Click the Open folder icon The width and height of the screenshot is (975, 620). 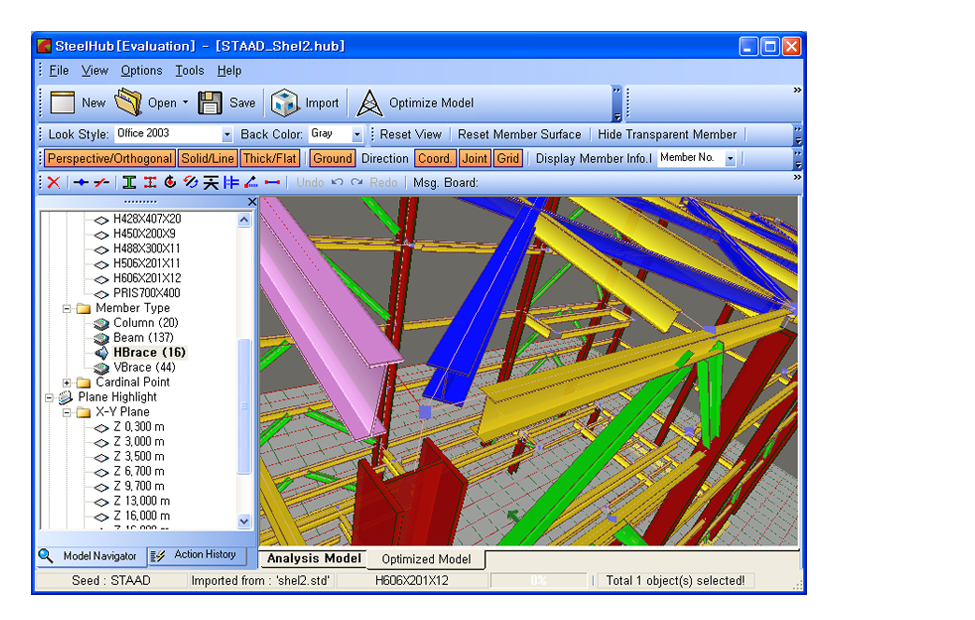(x=129, y=103)
